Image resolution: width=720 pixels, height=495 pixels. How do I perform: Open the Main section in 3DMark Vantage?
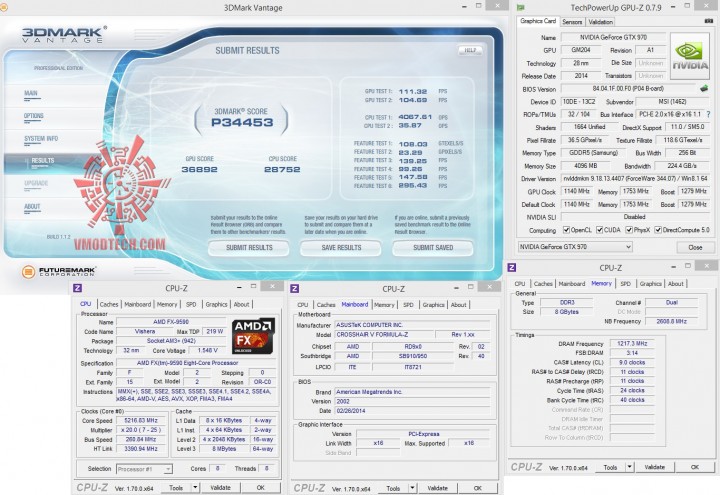point(31,93)
